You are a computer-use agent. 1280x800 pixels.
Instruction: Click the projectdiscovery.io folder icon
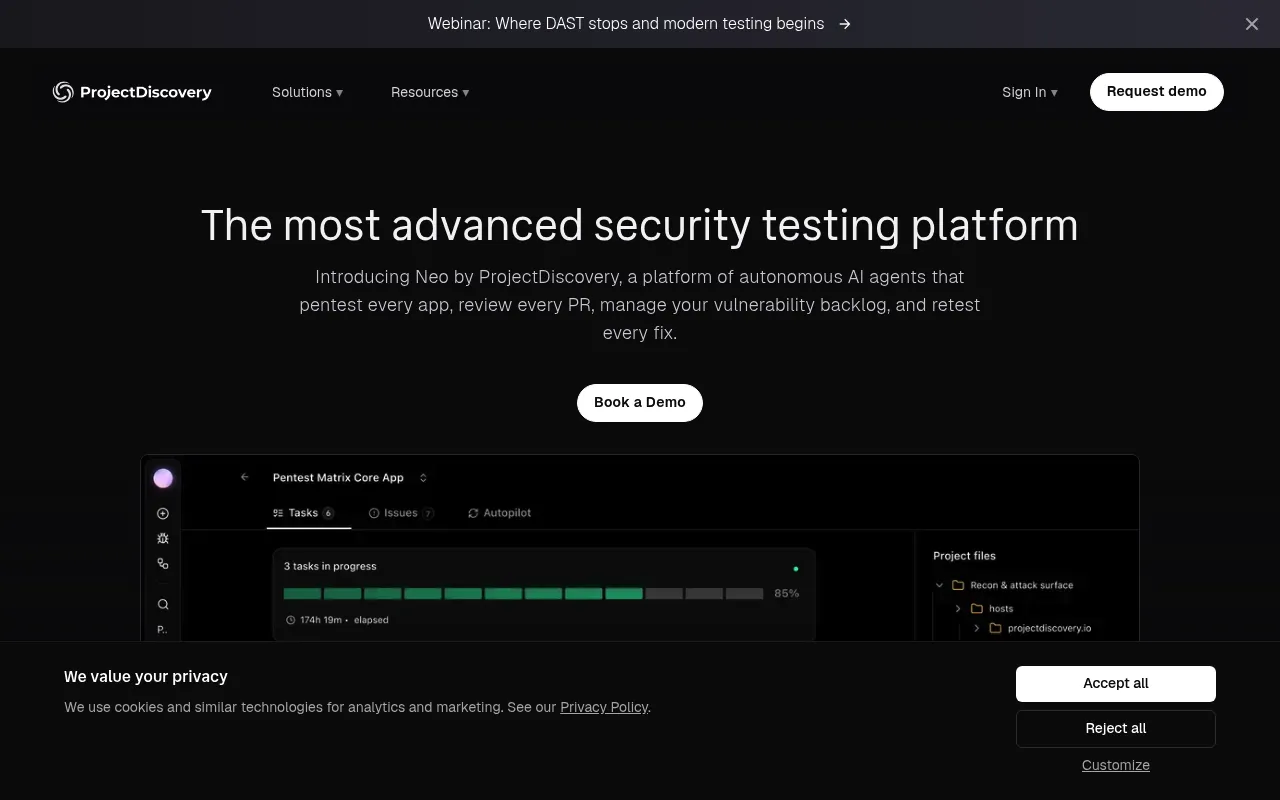[995, 628]
